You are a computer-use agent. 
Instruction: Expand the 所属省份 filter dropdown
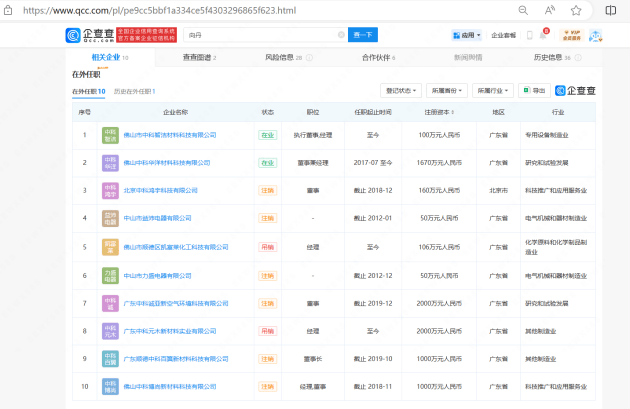tap(447, 91)
